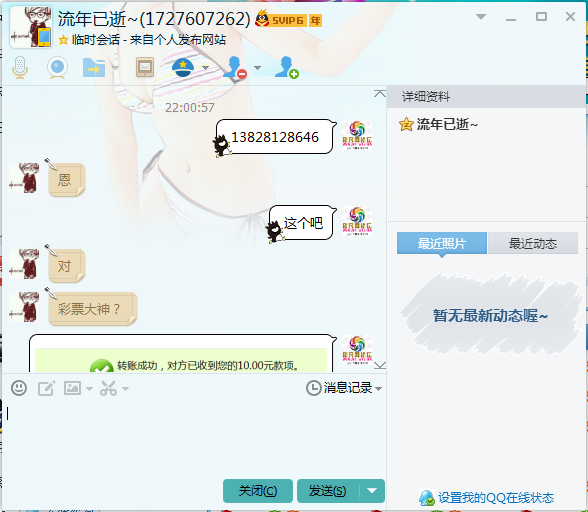588x512 pixels.
Task: Click the contact avatar beside the 对 message
Action: point(24,264)
